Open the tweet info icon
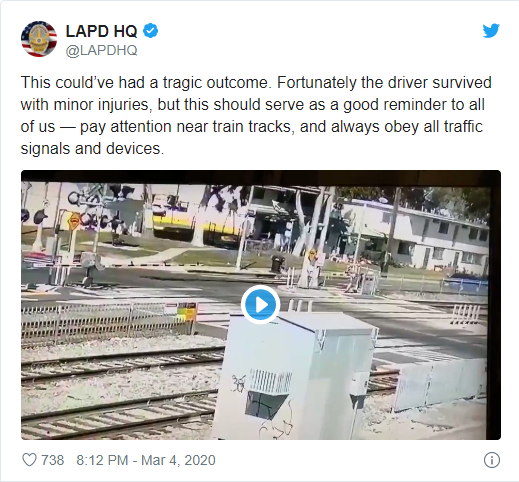 492,460
